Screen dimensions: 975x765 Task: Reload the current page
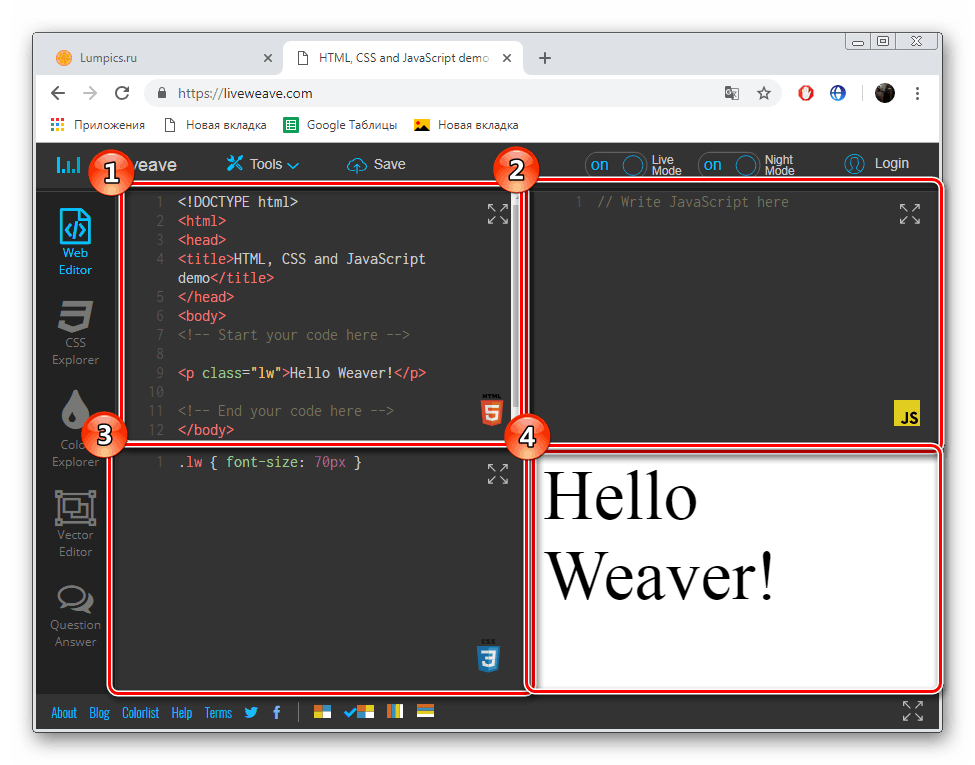tap(122, 93)
